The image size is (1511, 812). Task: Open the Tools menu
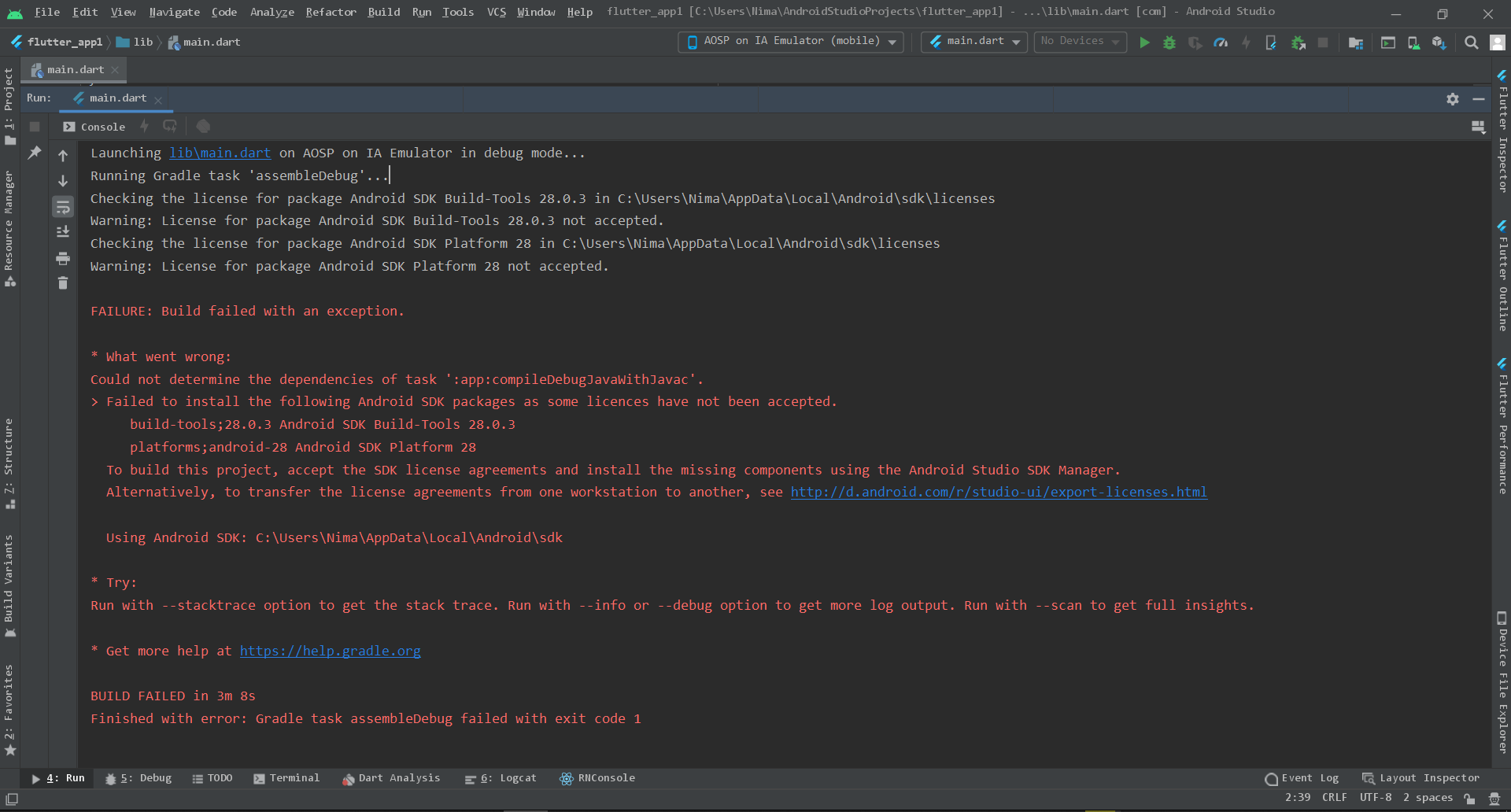tap(458, 12)
